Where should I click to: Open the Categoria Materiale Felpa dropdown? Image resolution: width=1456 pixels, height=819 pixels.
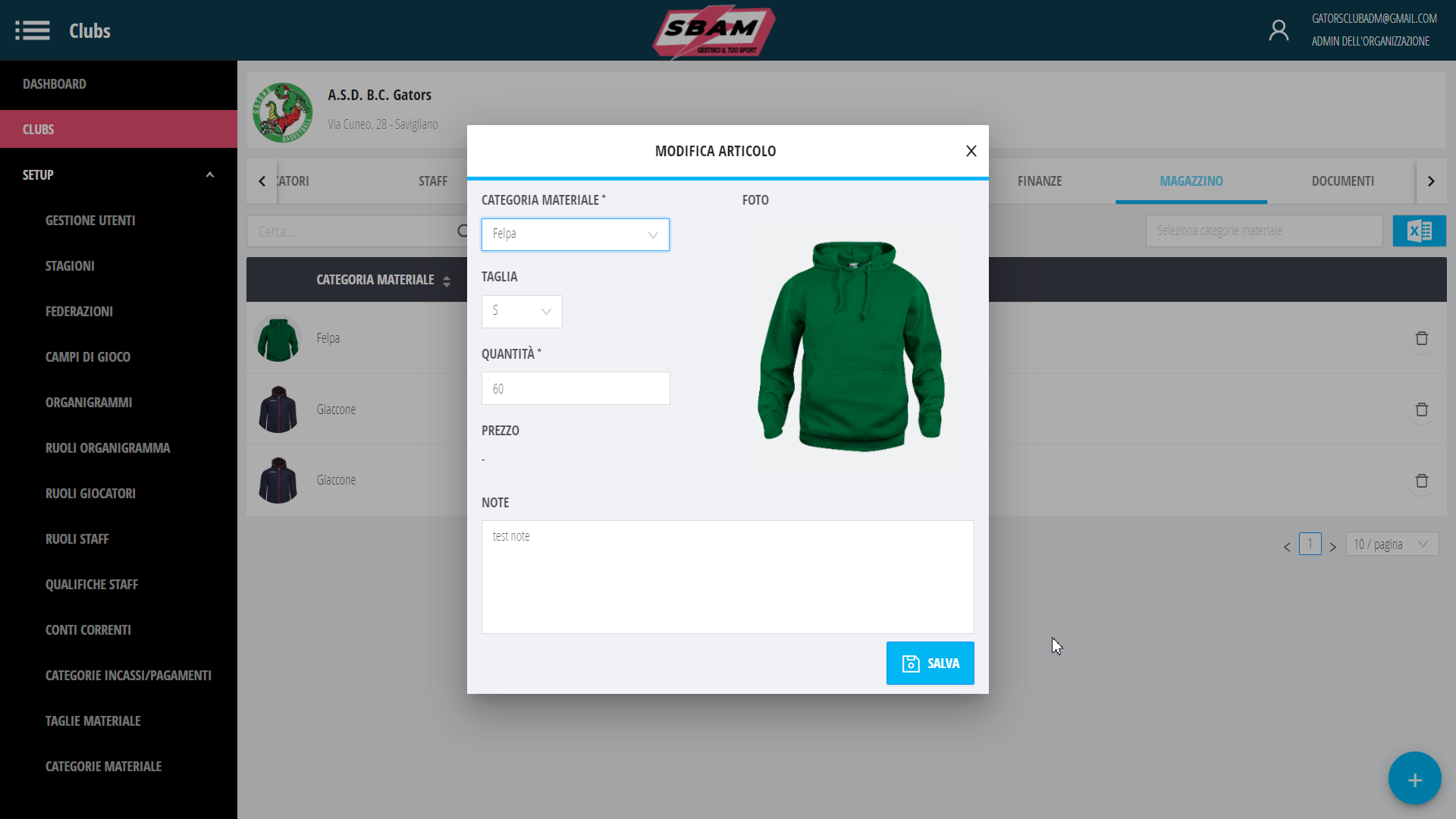coord(575,234)
